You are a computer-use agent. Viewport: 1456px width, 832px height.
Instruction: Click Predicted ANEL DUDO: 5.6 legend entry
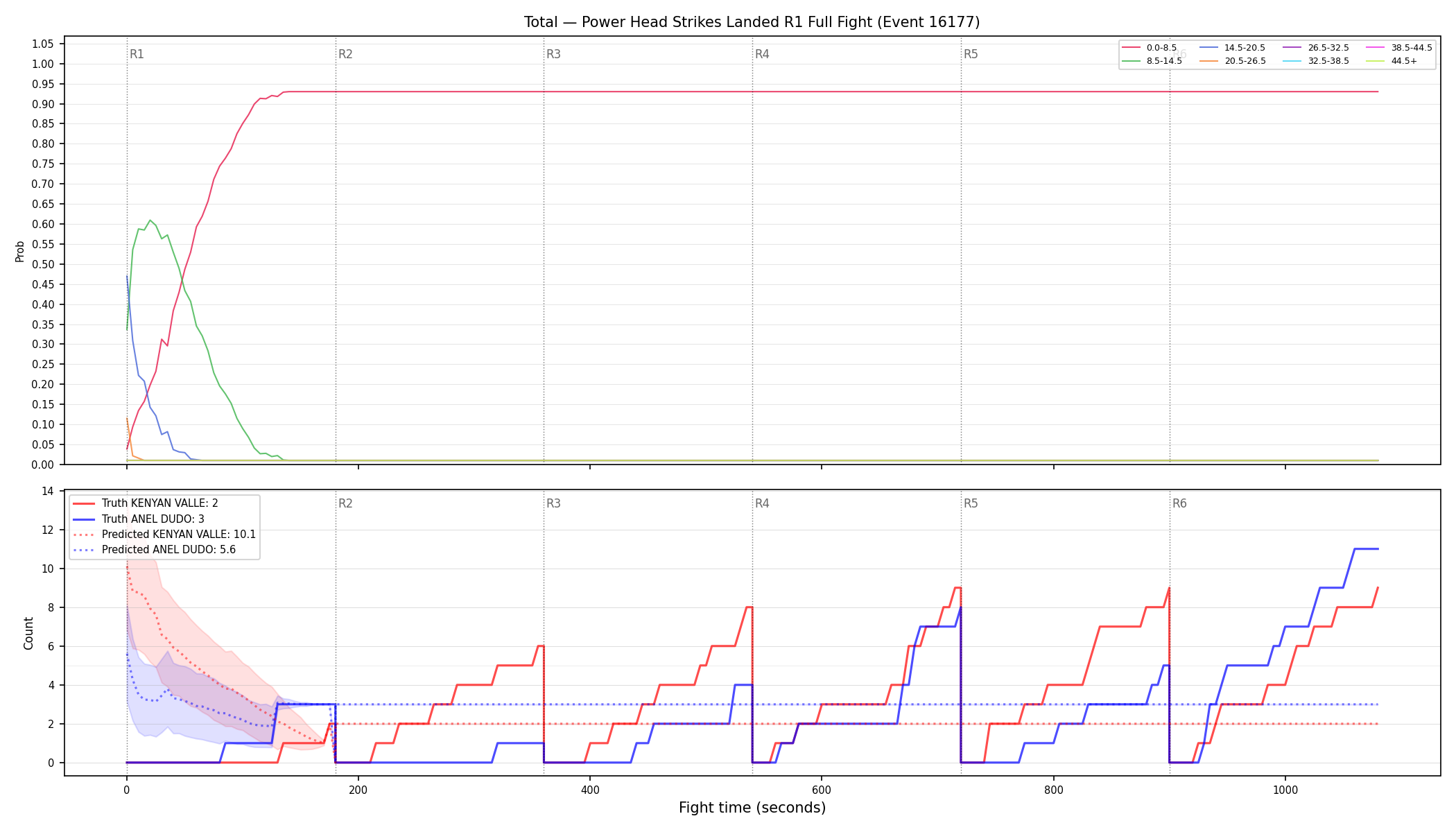154,550
